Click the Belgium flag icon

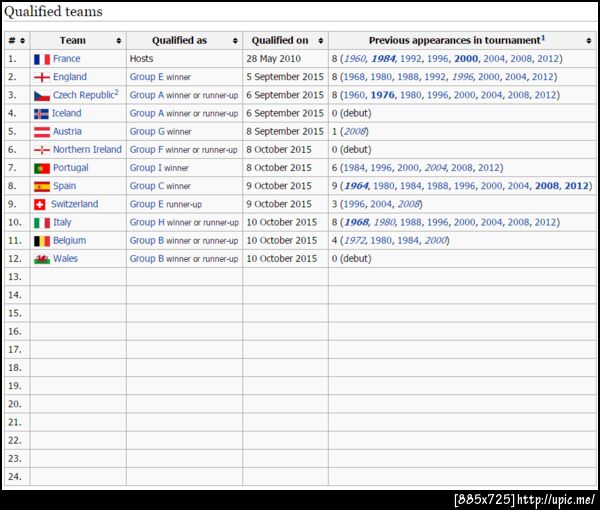point(42,241)
